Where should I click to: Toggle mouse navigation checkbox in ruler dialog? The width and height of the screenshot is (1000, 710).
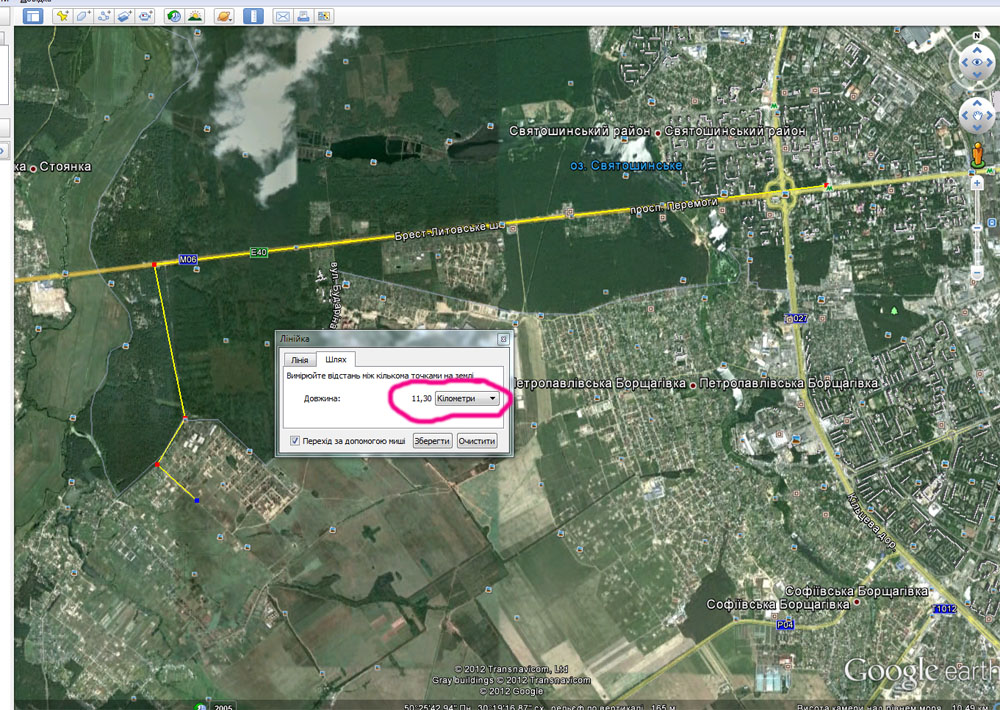(x=295, y=440)
